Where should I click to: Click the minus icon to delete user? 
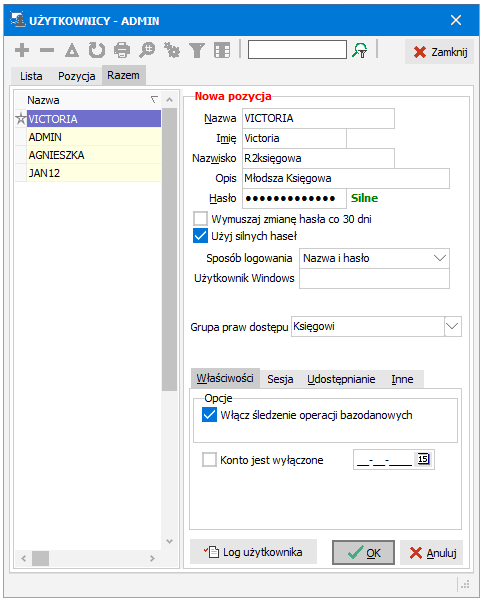(x=47, y=50)
